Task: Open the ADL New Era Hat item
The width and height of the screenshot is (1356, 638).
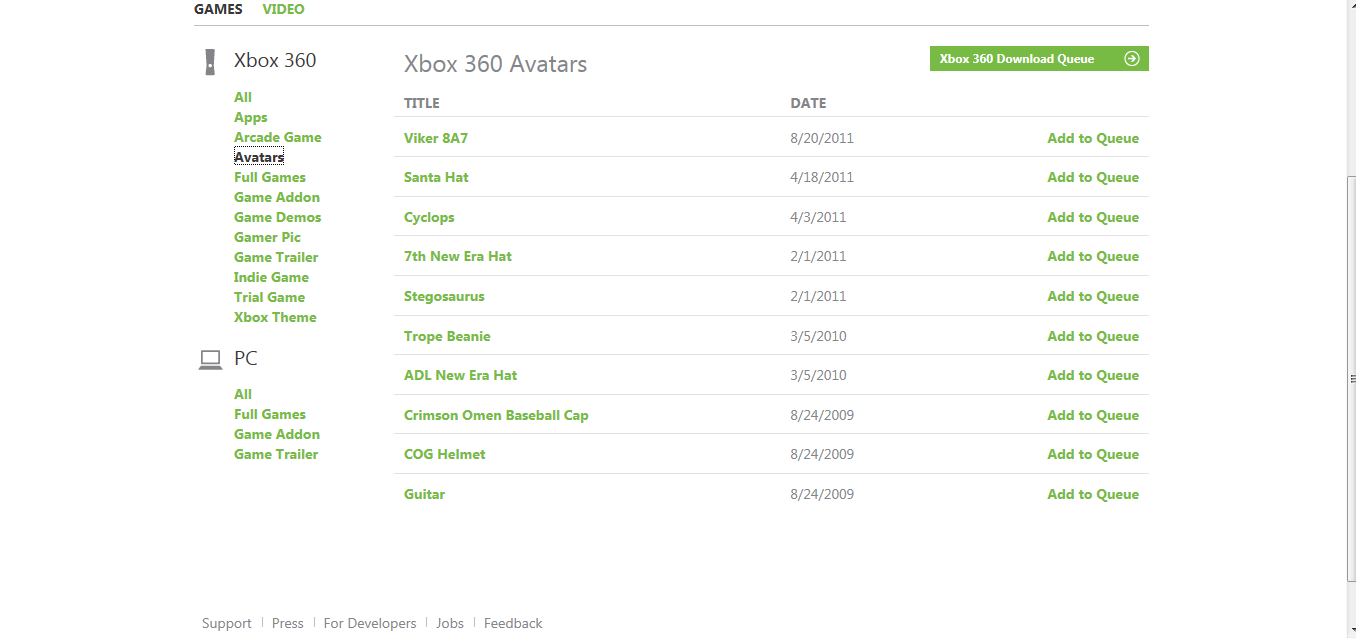Action: 460,375
